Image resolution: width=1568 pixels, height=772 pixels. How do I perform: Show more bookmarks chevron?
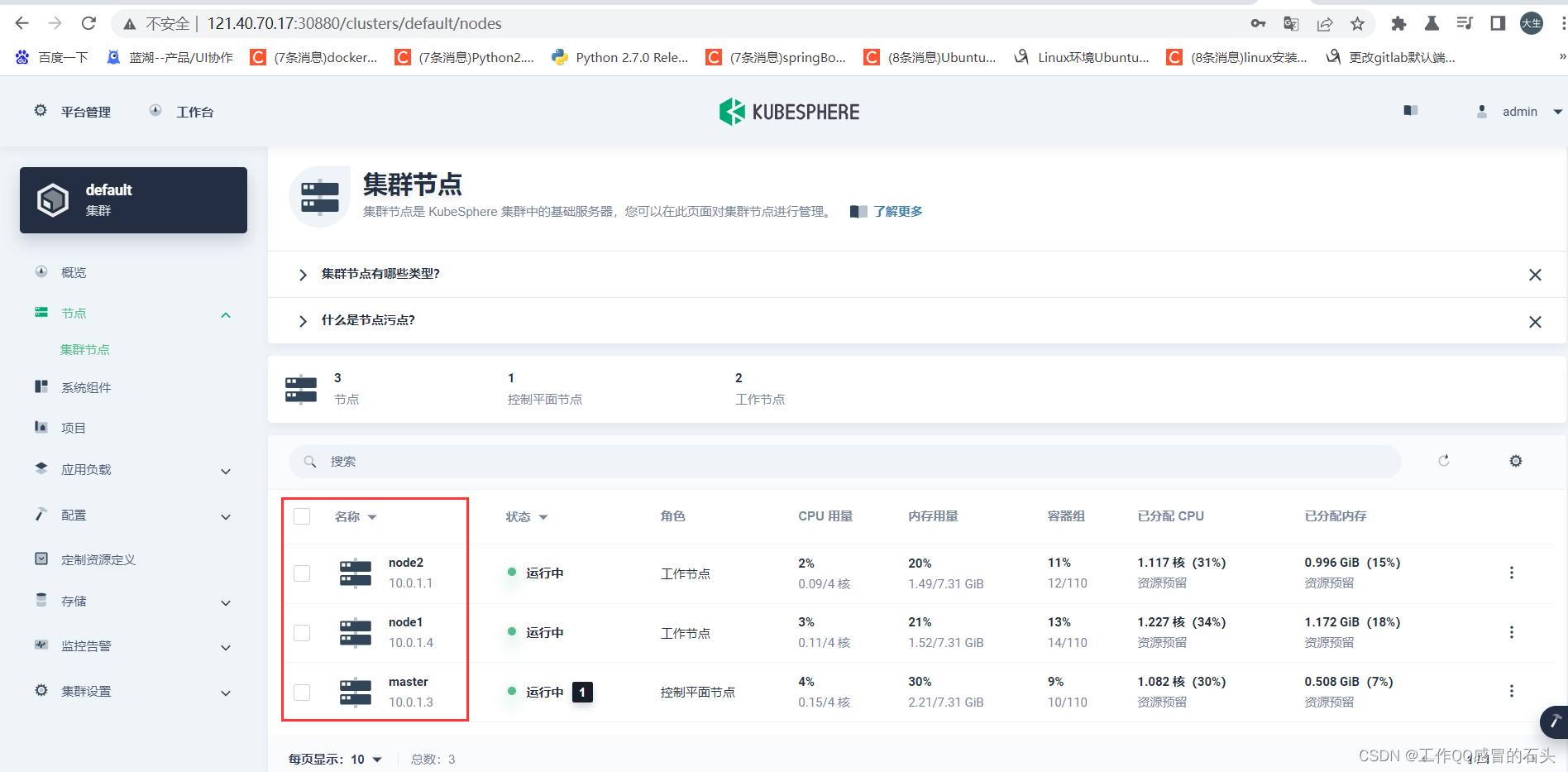(x=1561, y=57)
